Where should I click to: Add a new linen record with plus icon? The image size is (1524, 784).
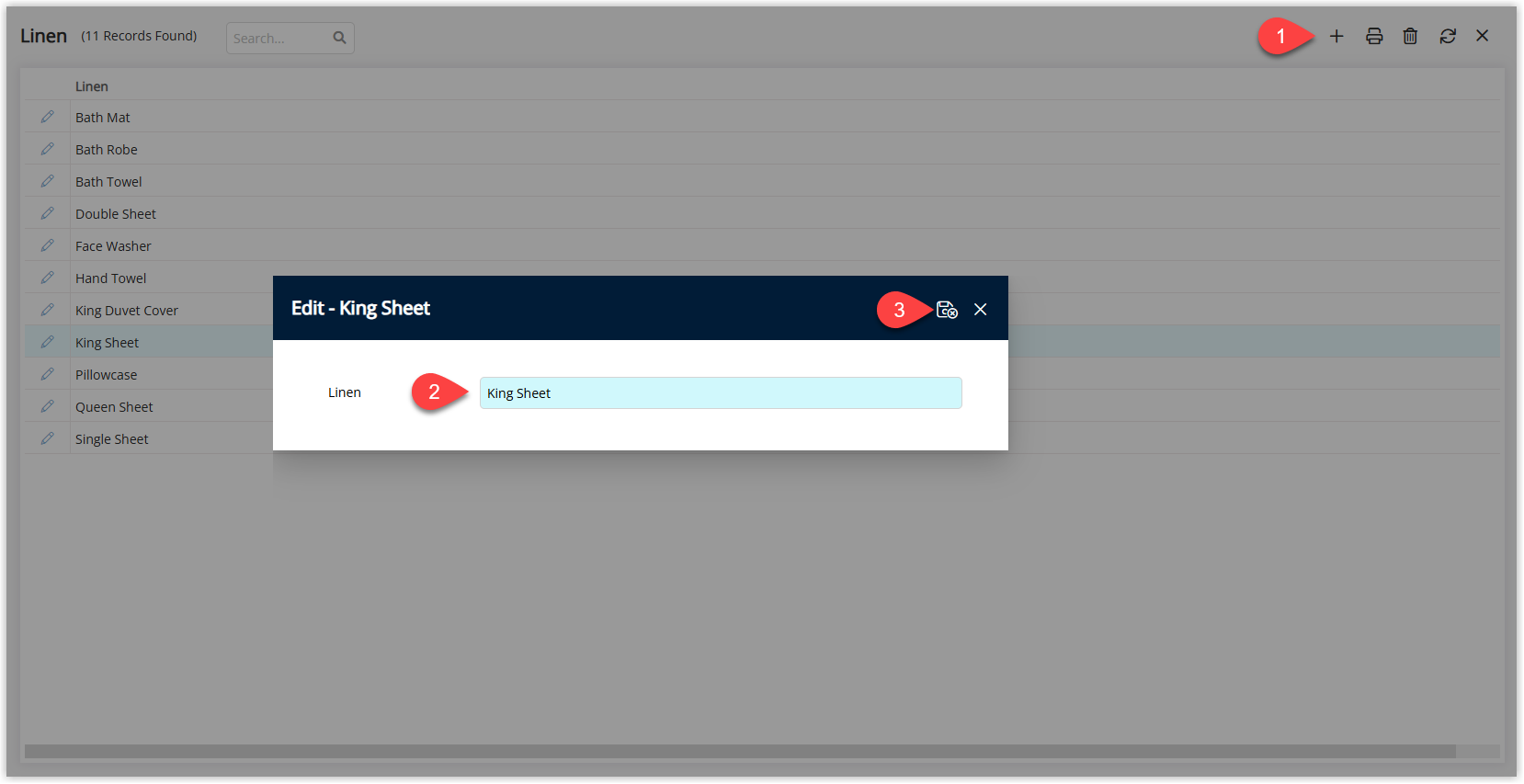click(x=1336, y=36)
